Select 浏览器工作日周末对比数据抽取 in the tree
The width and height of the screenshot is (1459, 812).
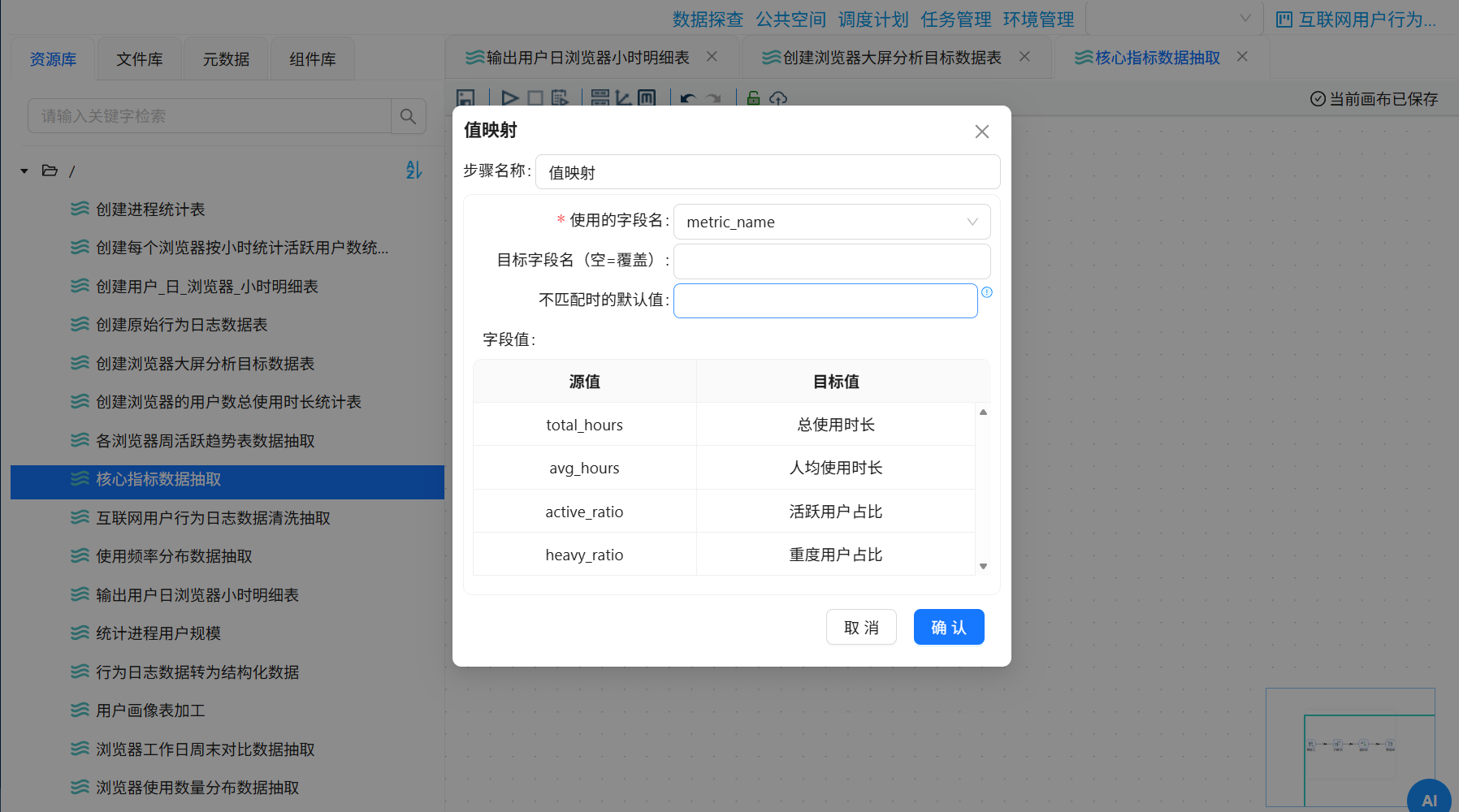(x=206, y=749)
